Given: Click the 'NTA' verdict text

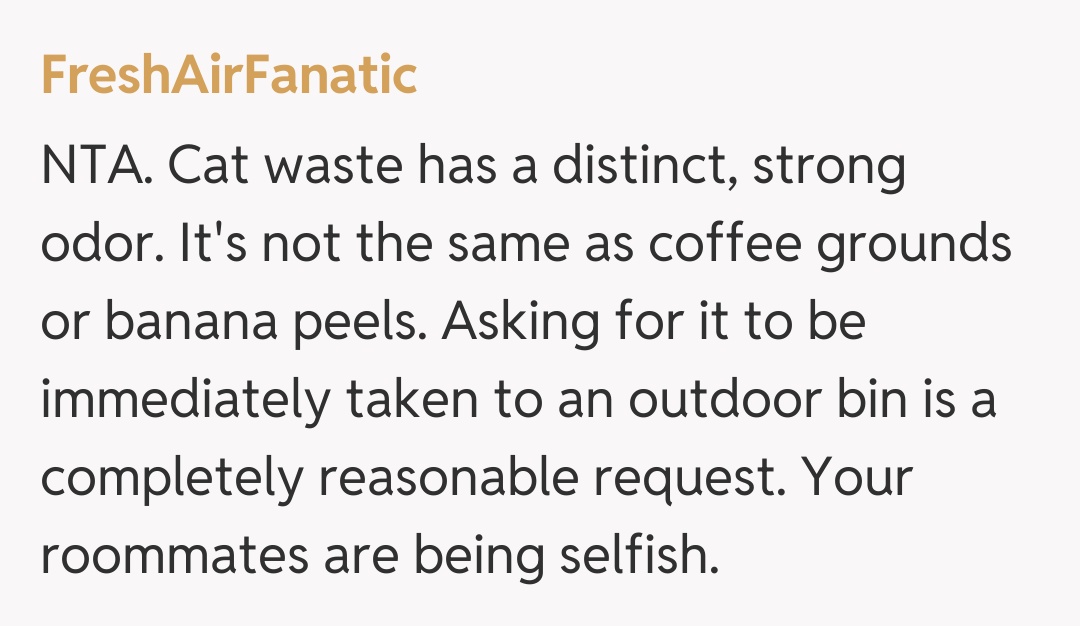Looking at the screenshot, I should click(95, 168).
